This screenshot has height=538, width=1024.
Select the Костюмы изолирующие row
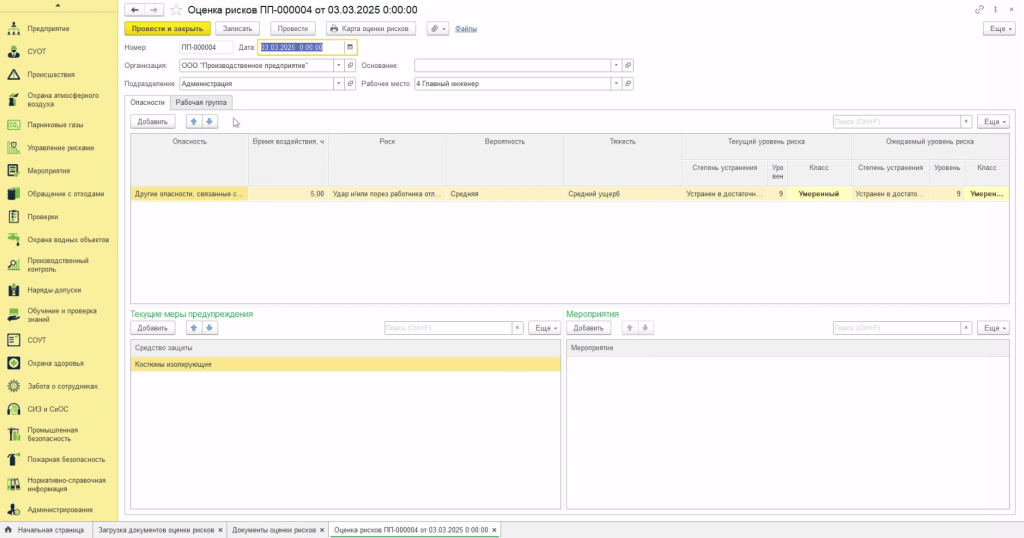345,364
